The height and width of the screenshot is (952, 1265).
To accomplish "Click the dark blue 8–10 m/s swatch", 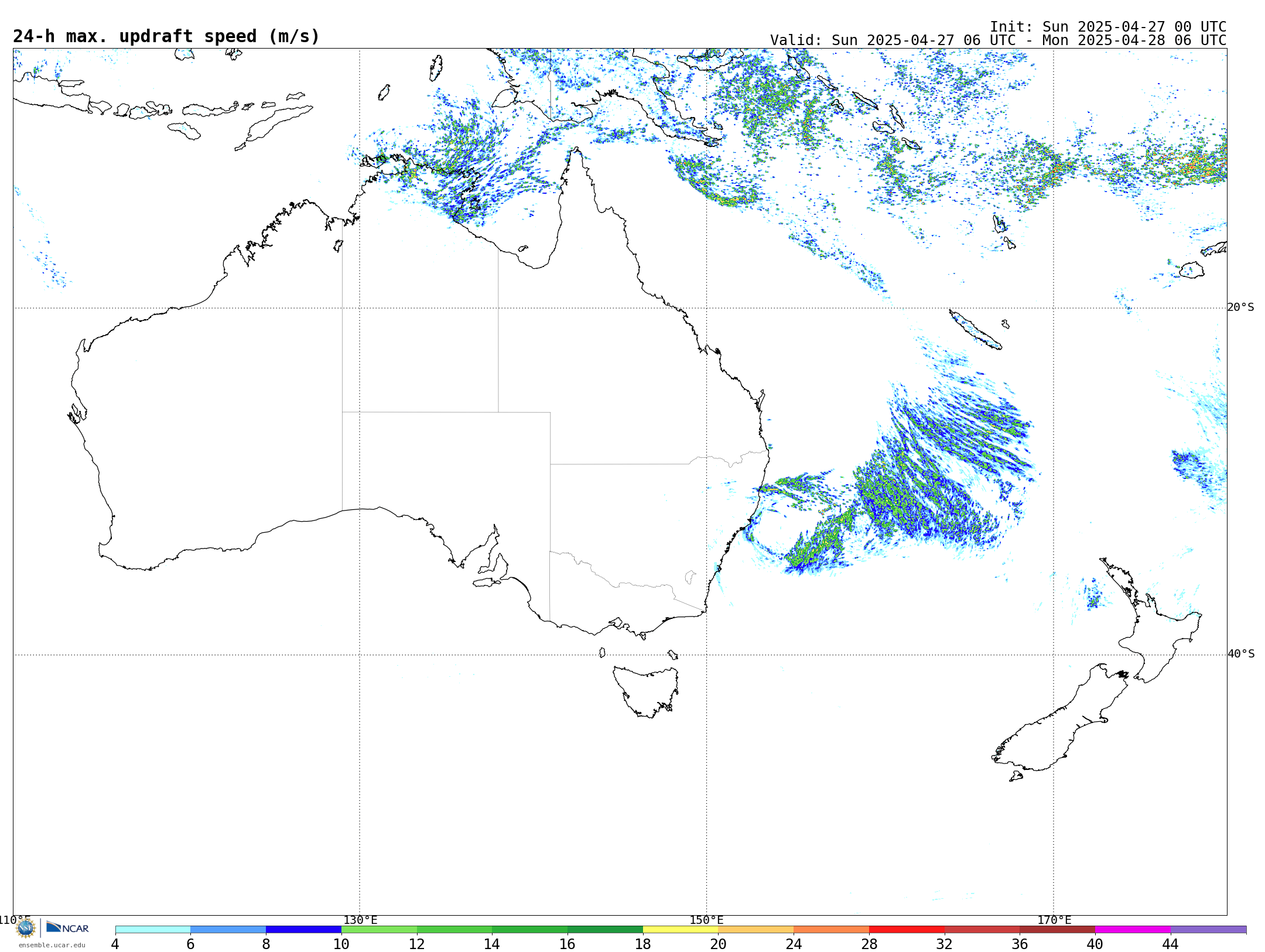I will click(x=304, y=930).
